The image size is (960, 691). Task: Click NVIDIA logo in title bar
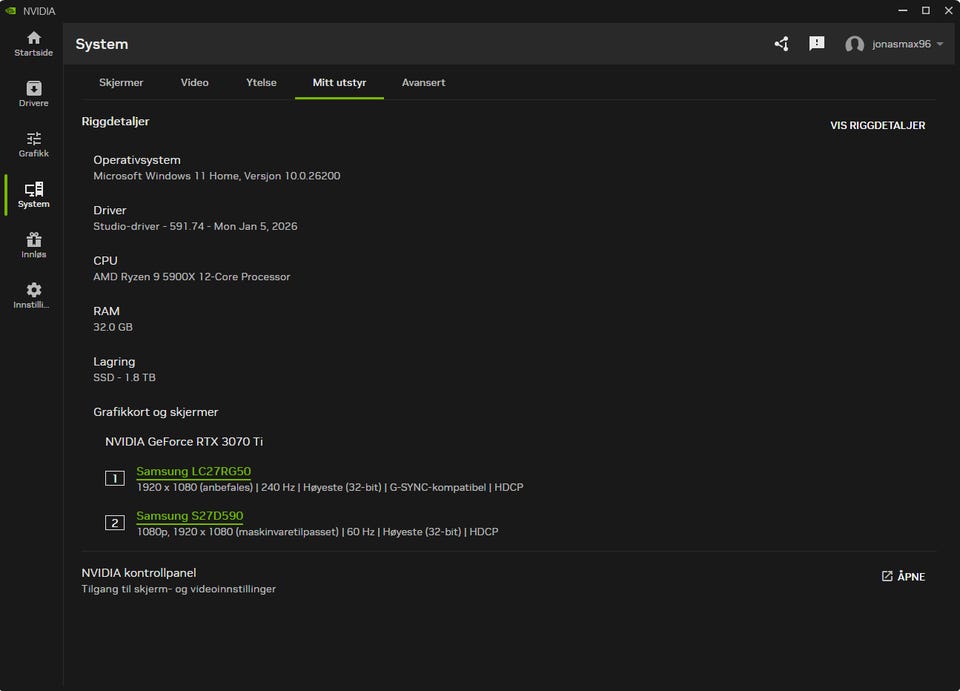click(x=10, y=11)
